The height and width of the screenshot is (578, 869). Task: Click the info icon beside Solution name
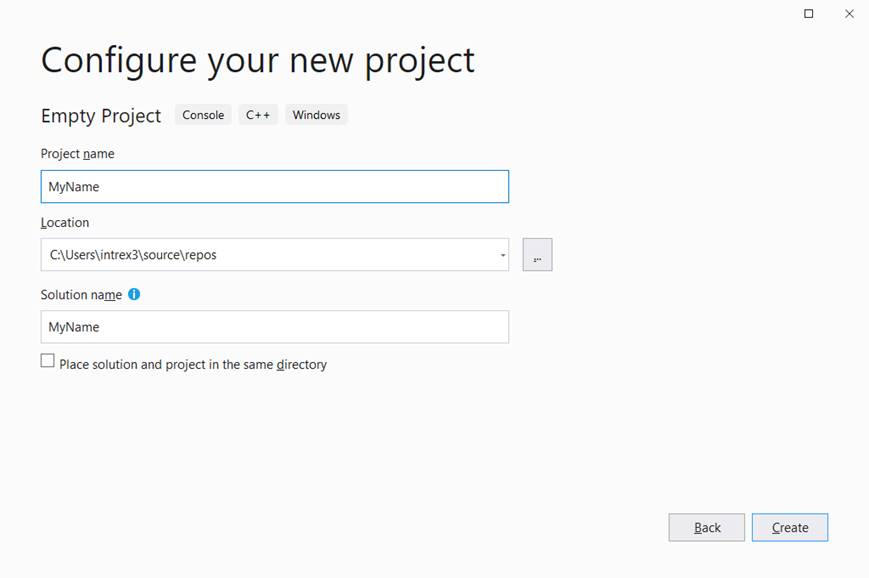134,295
